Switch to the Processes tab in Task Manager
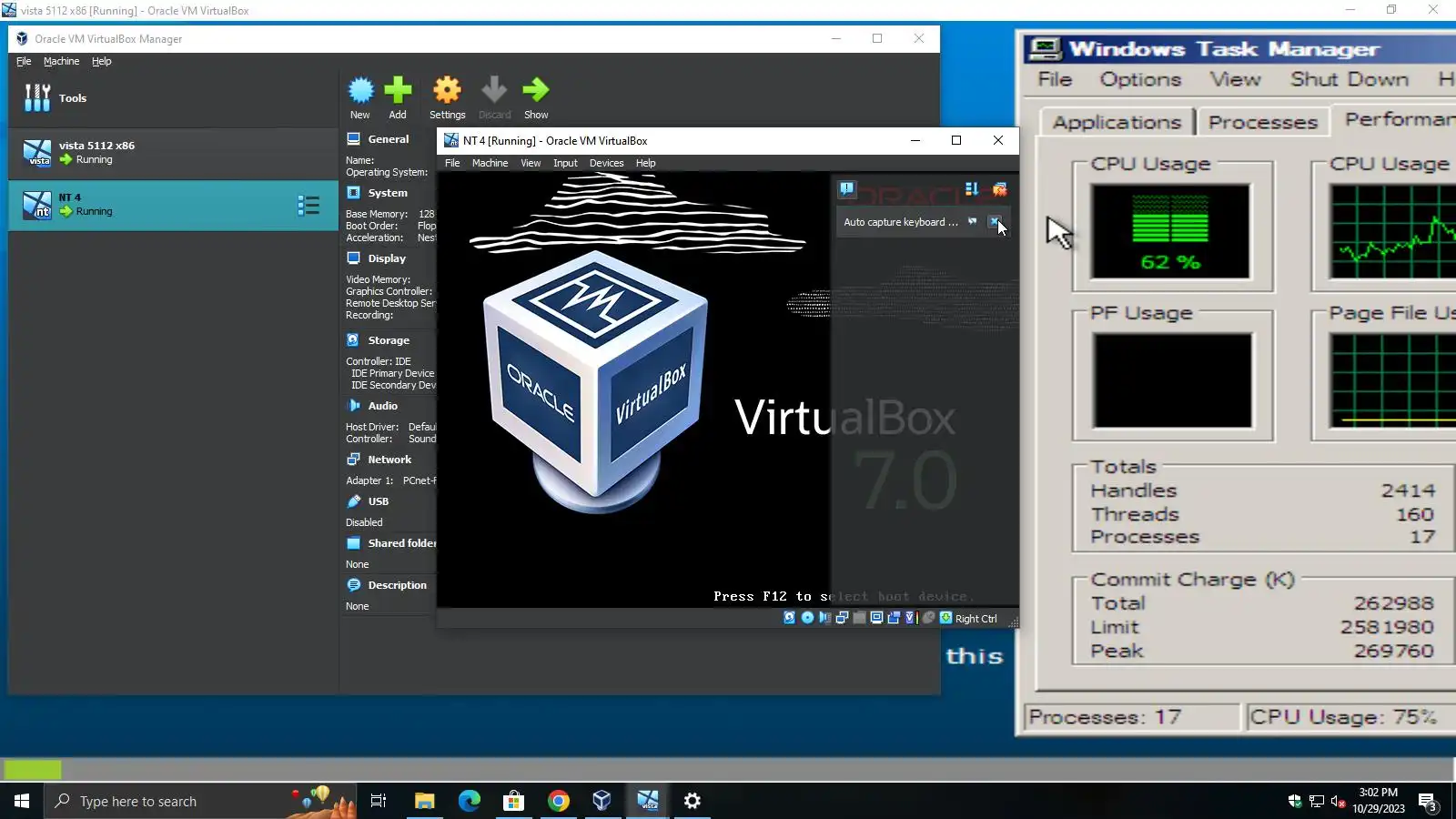1456x819 pixels. coord(1262,122)
